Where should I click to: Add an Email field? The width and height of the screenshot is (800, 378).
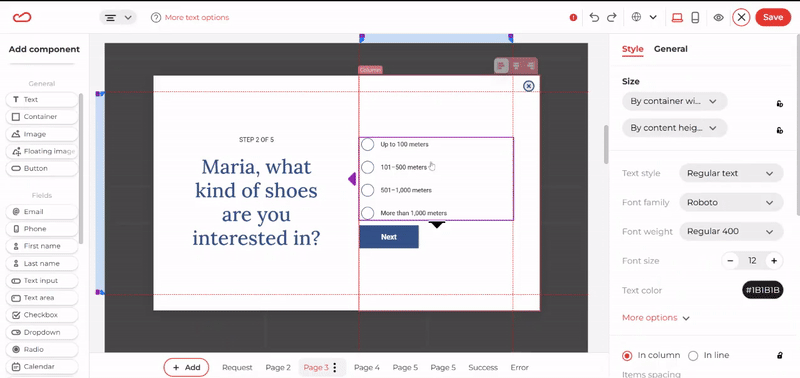click(42, 212)
